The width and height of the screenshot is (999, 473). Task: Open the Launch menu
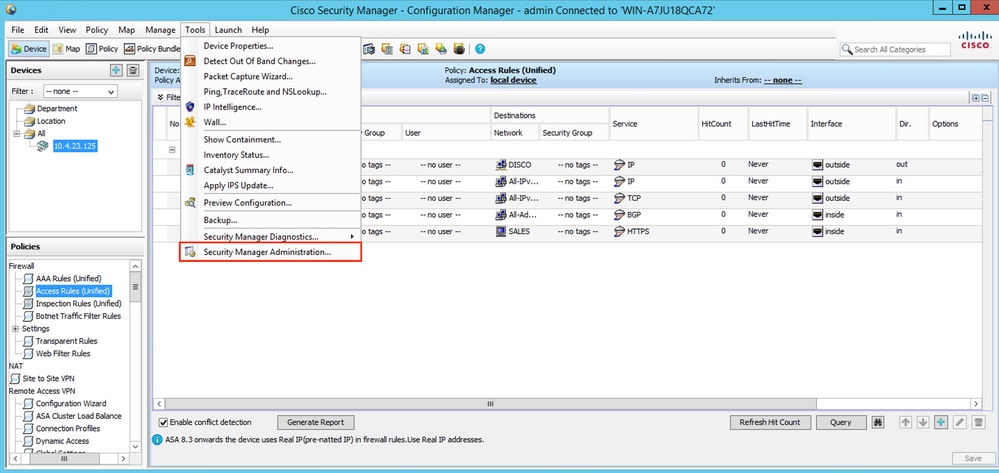coord(228,29)
